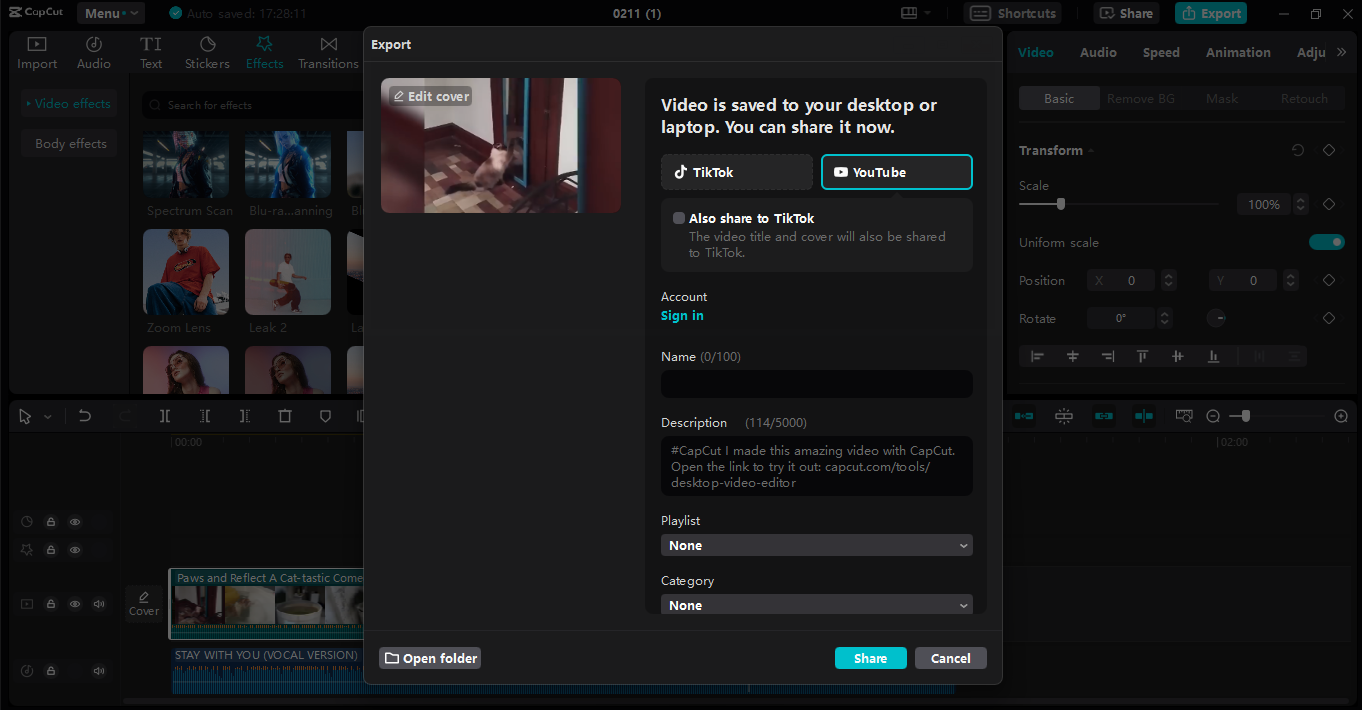The width and height of the screenshot is (1362, 710).
Task: Select the Body effects category
Action: pyautogui.click(x=70, y=143)
